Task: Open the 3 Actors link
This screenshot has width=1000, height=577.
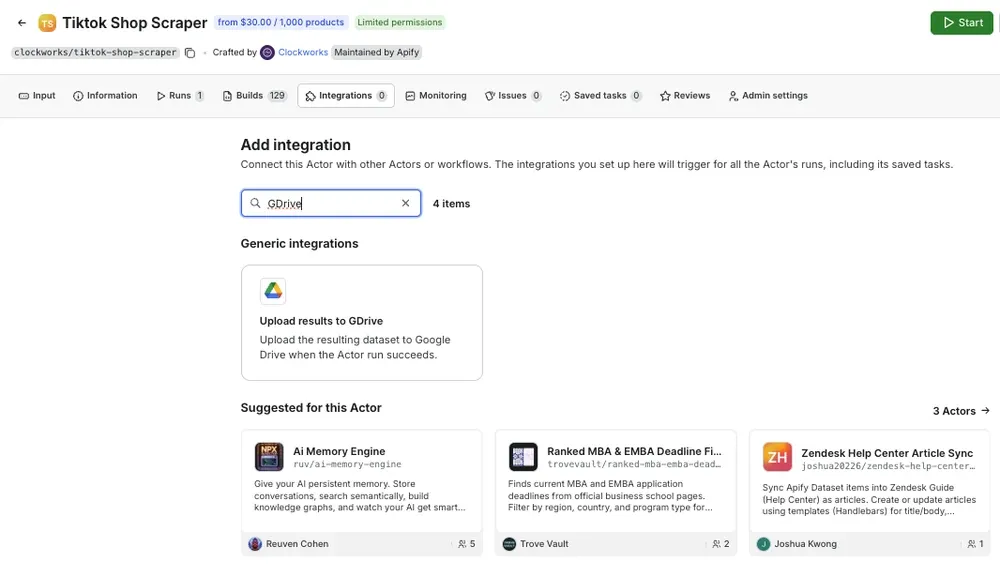Action: point(961,411)
